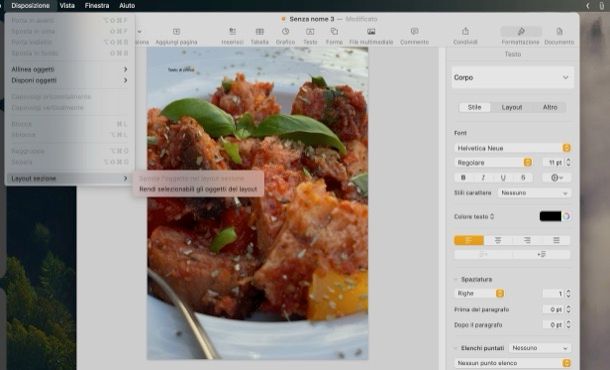
Task: Choose Rendi selezionabili gli oggetti del layout
Action: [198, 189]
